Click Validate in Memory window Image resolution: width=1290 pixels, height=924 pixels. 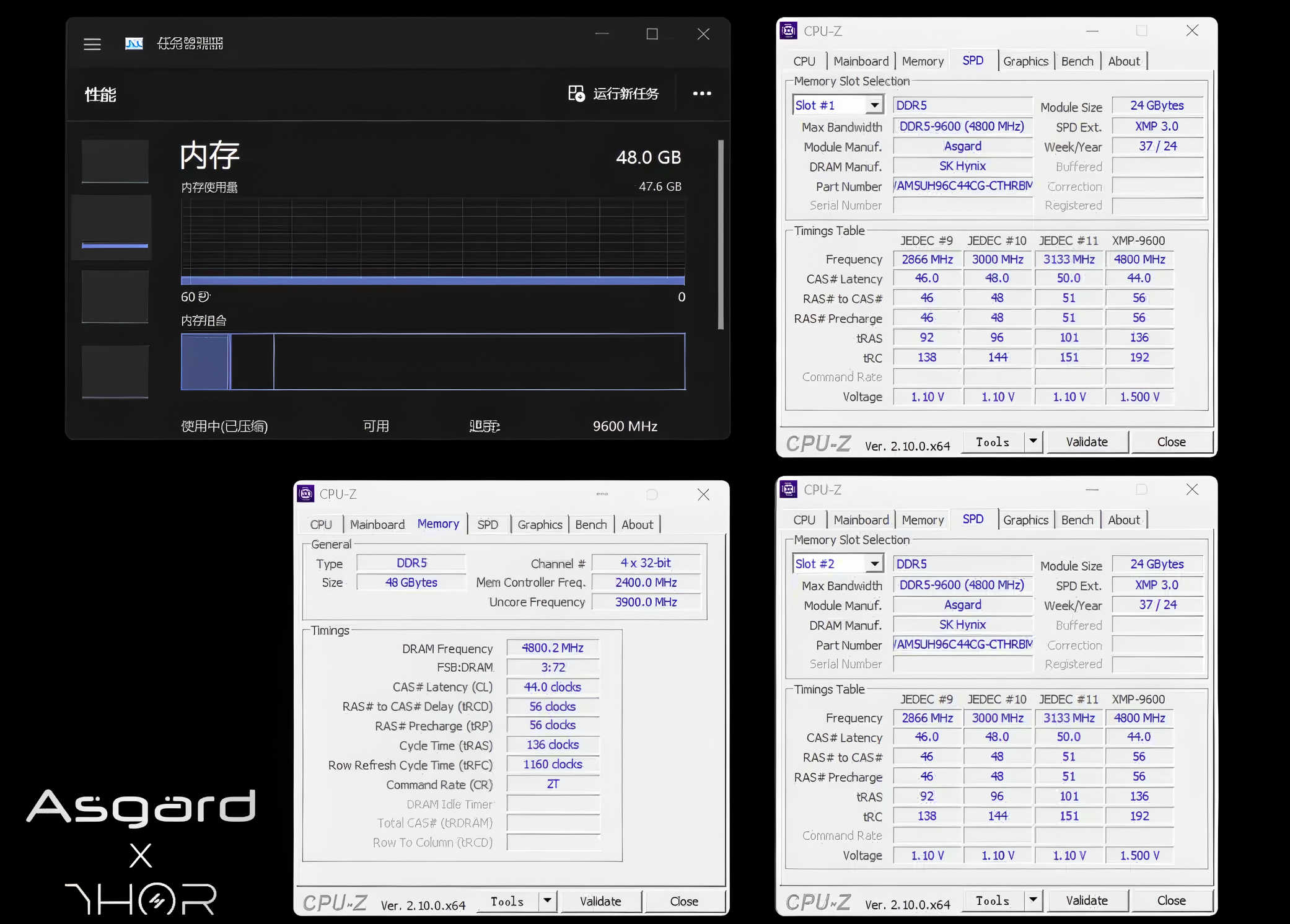click(x=600, y=901)
